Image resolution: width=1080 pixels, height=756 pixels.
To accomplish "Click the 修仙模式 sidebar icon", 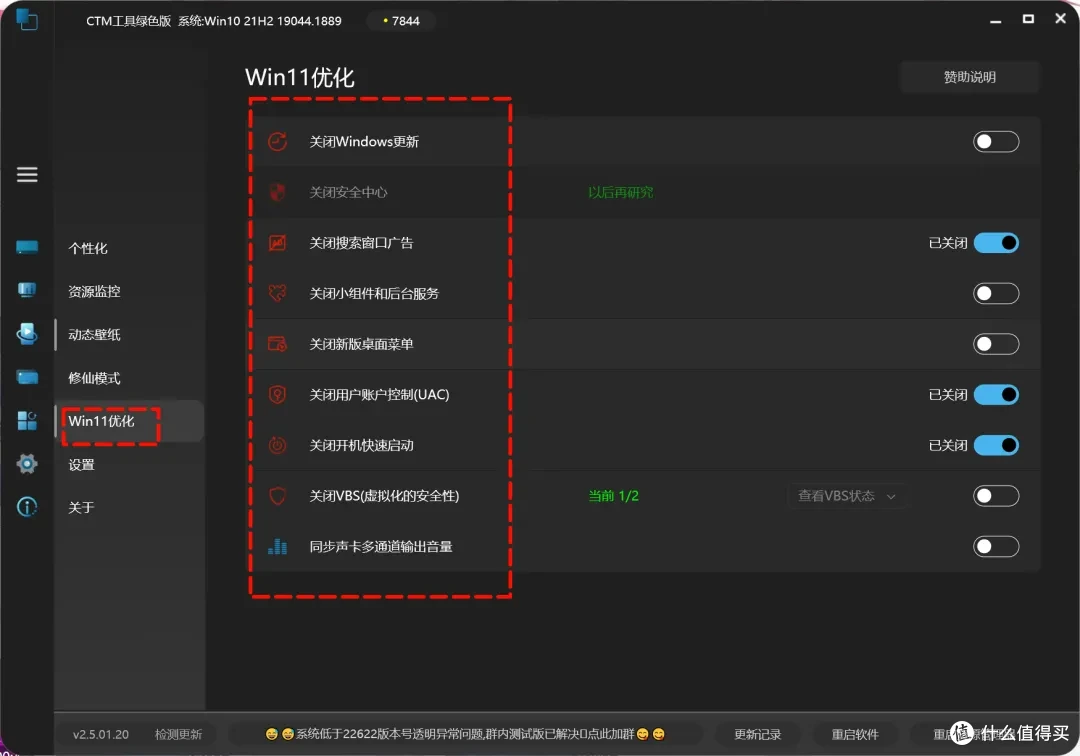I will point(27,377).
